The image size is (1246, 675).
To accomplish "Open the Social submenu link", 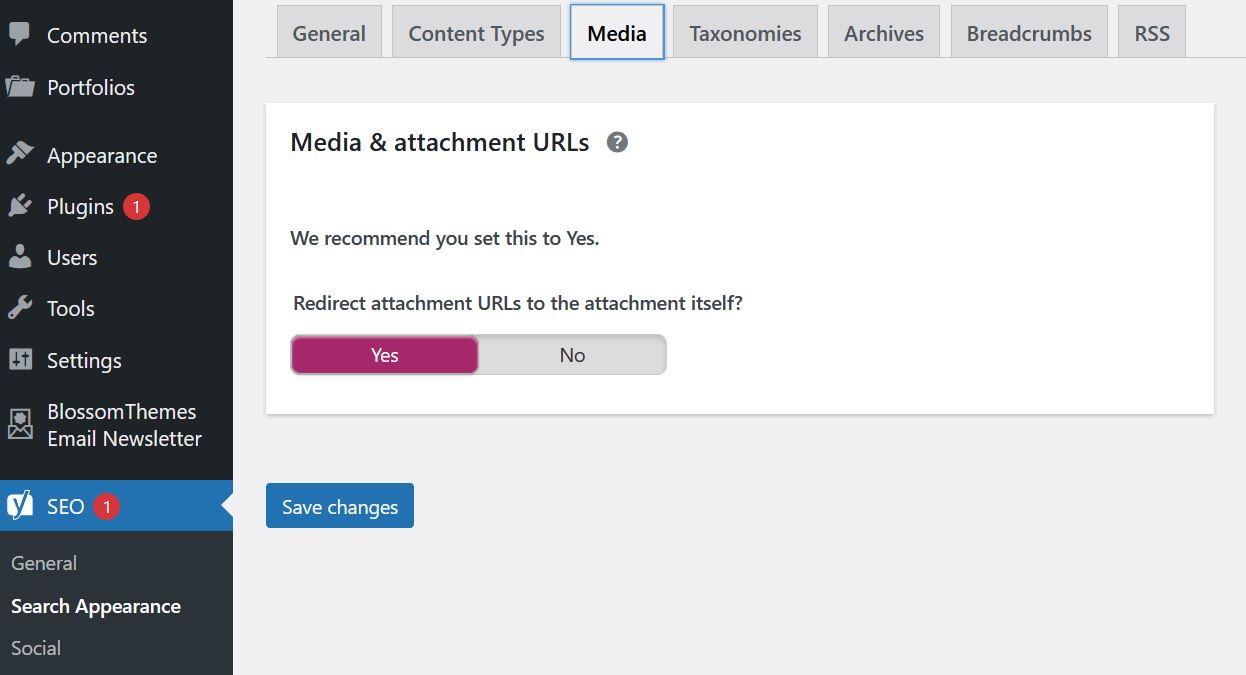I will (36, 648).
